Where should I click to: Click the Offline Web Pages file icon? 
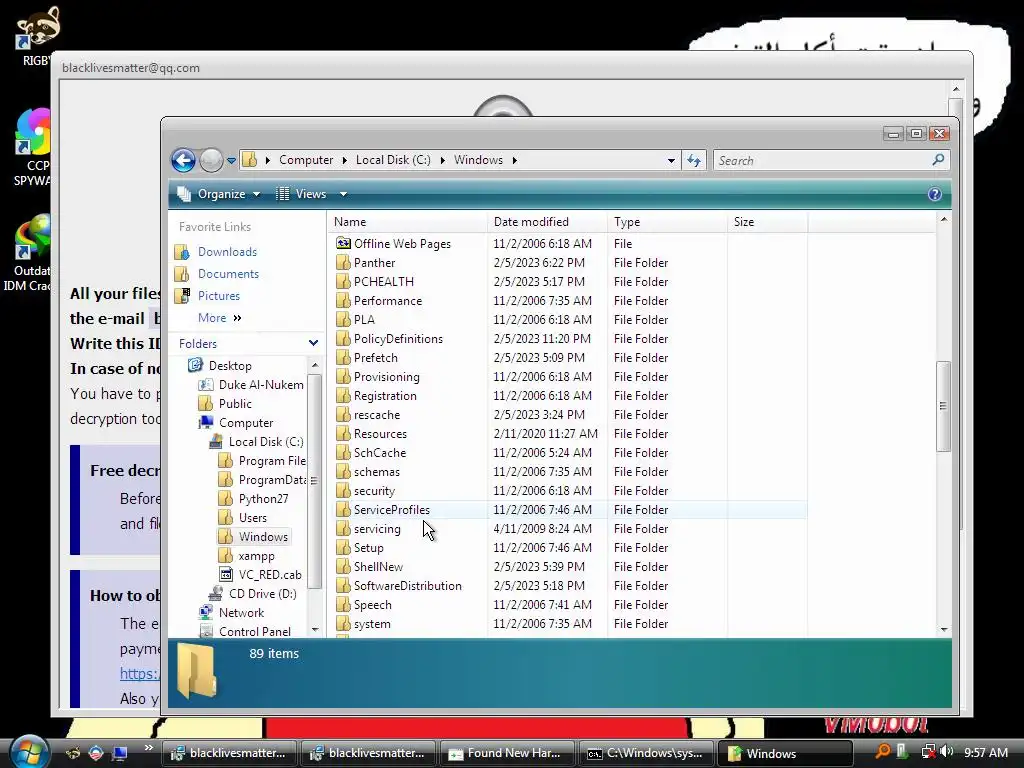click(x=343, y=244)
